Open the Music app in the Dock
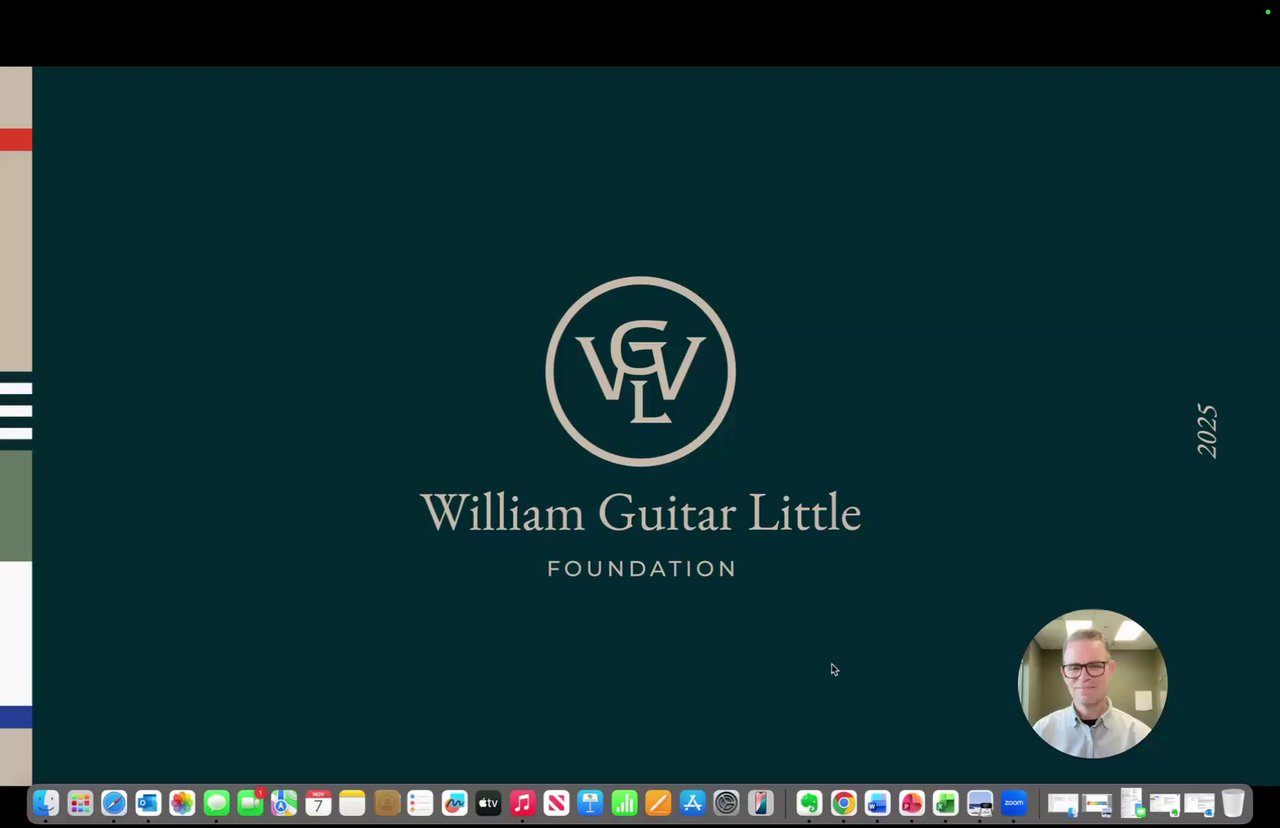This screenshot has width=1280, height=828. coord(522,803)
